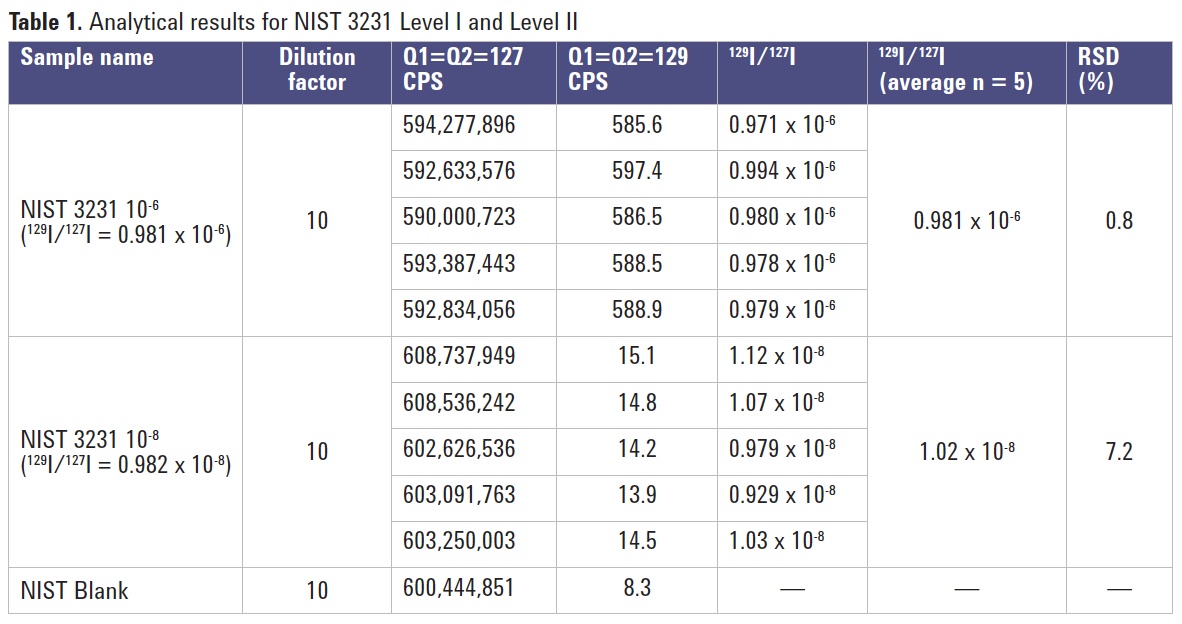Image resolution: width=1182 pixels, height=624 pixels.
Task: Select the NIST 3231 10⁻⁶ sample name cell
Action: (x=125, y=222)
